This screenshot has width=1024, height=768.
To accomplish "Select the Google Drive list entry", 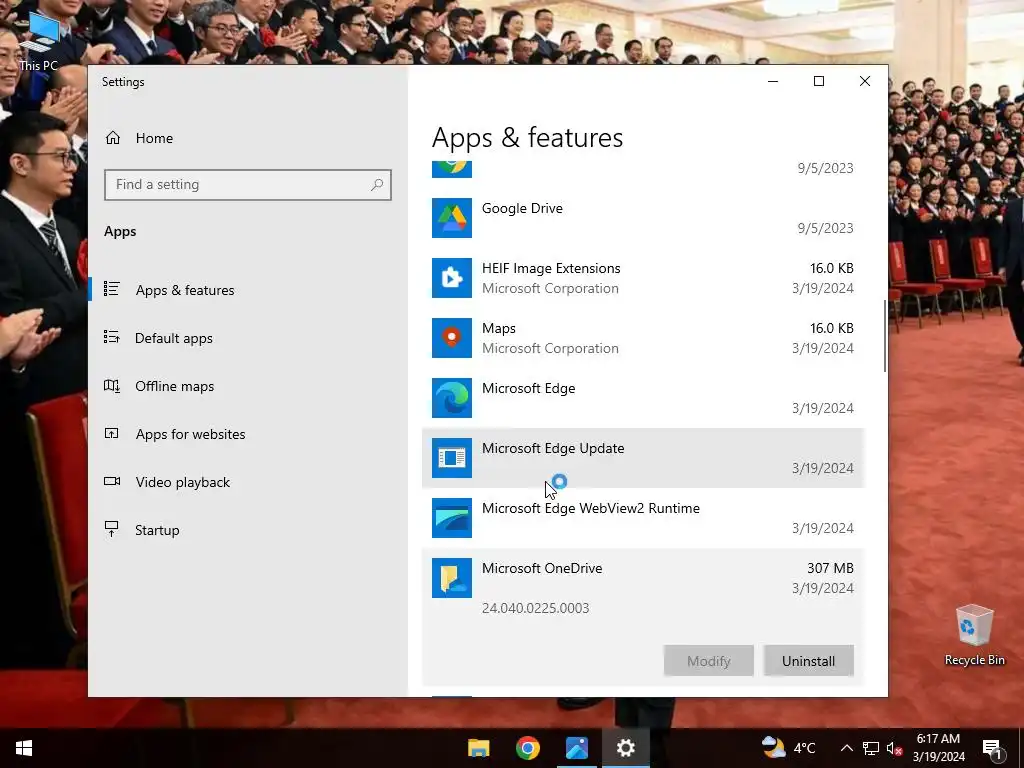I will [643, 218].
